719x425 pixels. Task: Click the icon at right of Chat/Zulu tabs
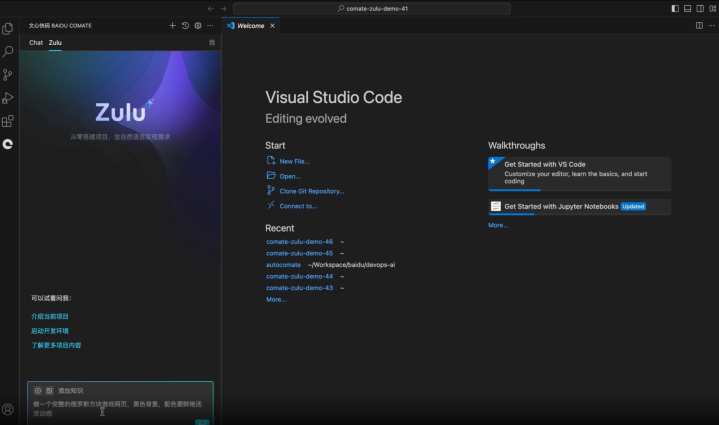tap(212, 43)
